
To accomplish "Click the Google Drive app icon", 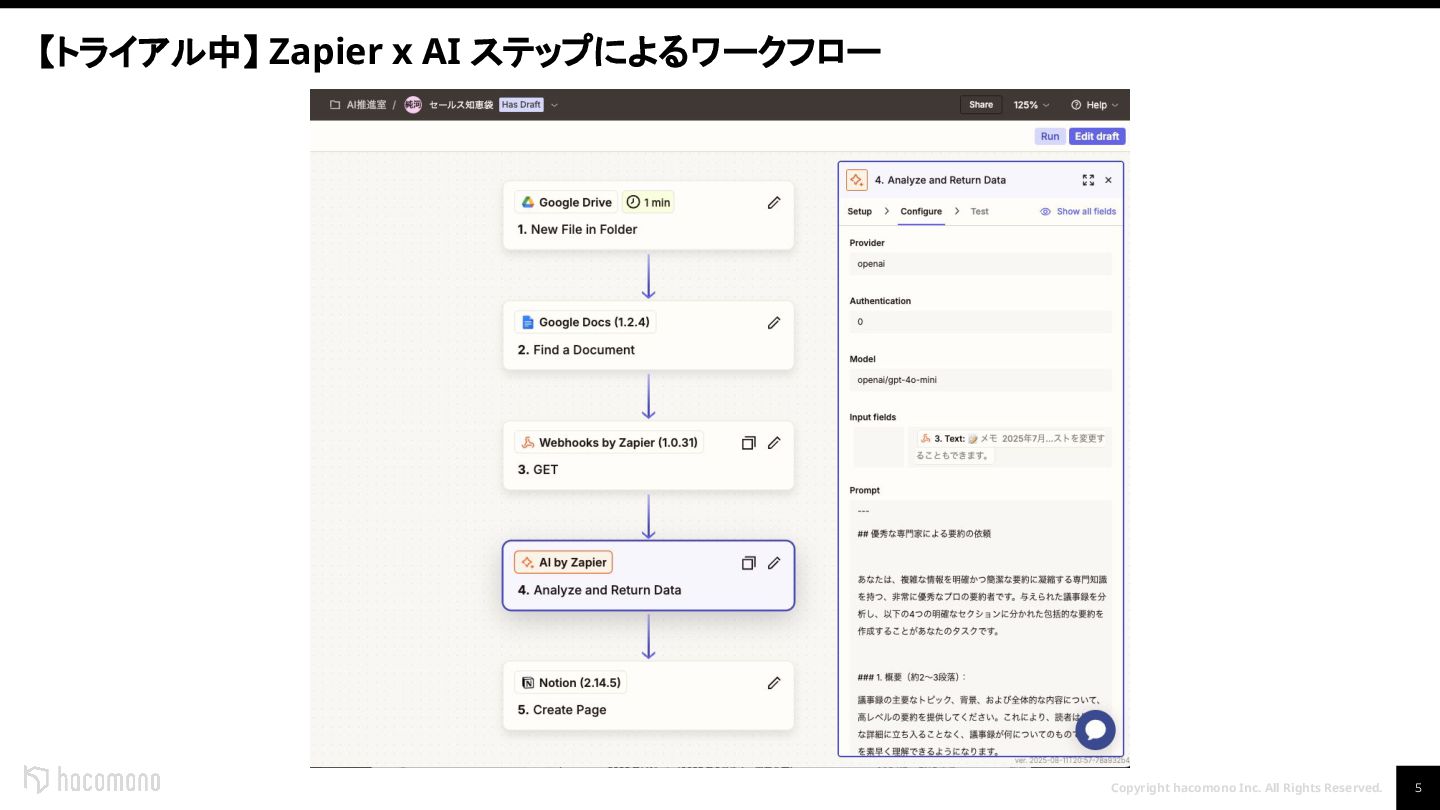I will pos(527,202).
